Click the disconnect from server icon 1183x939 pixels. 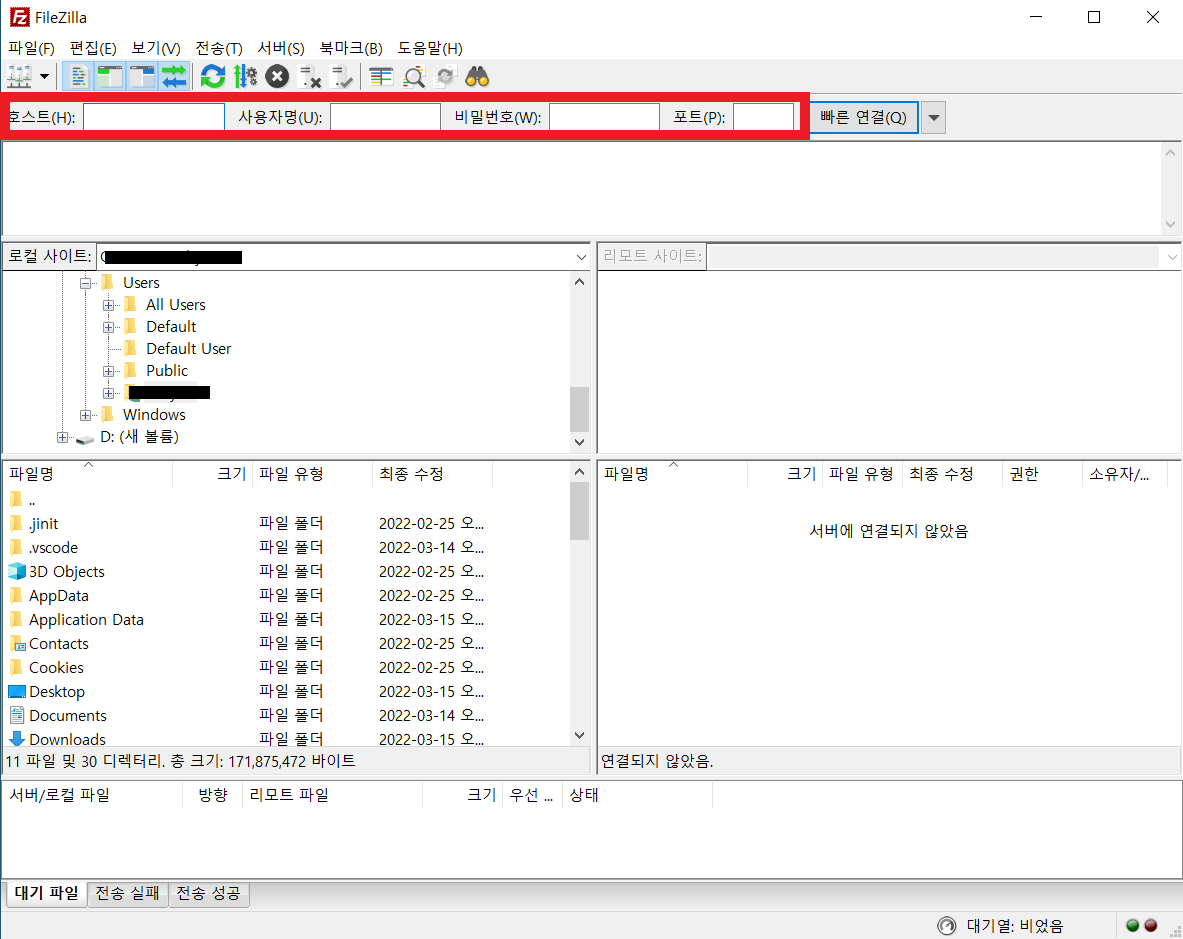point(310,76)
